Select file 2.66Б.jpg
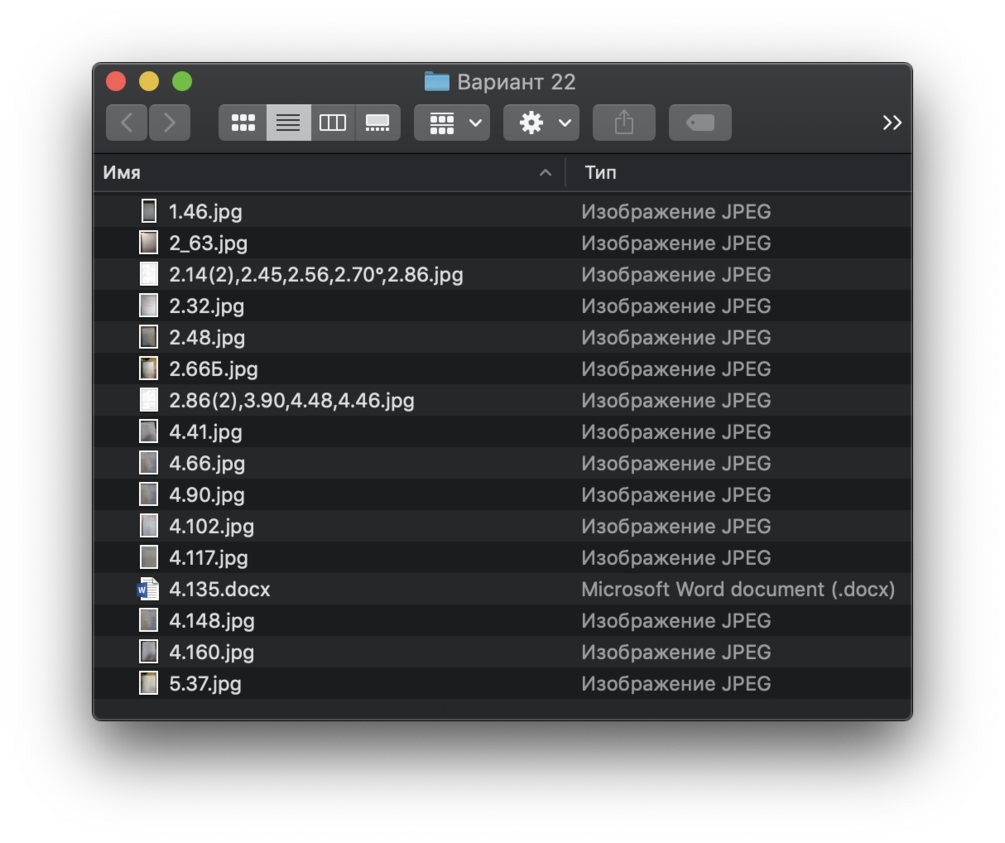The width and height of the screenshot is (1005, 843). (502, 369)
